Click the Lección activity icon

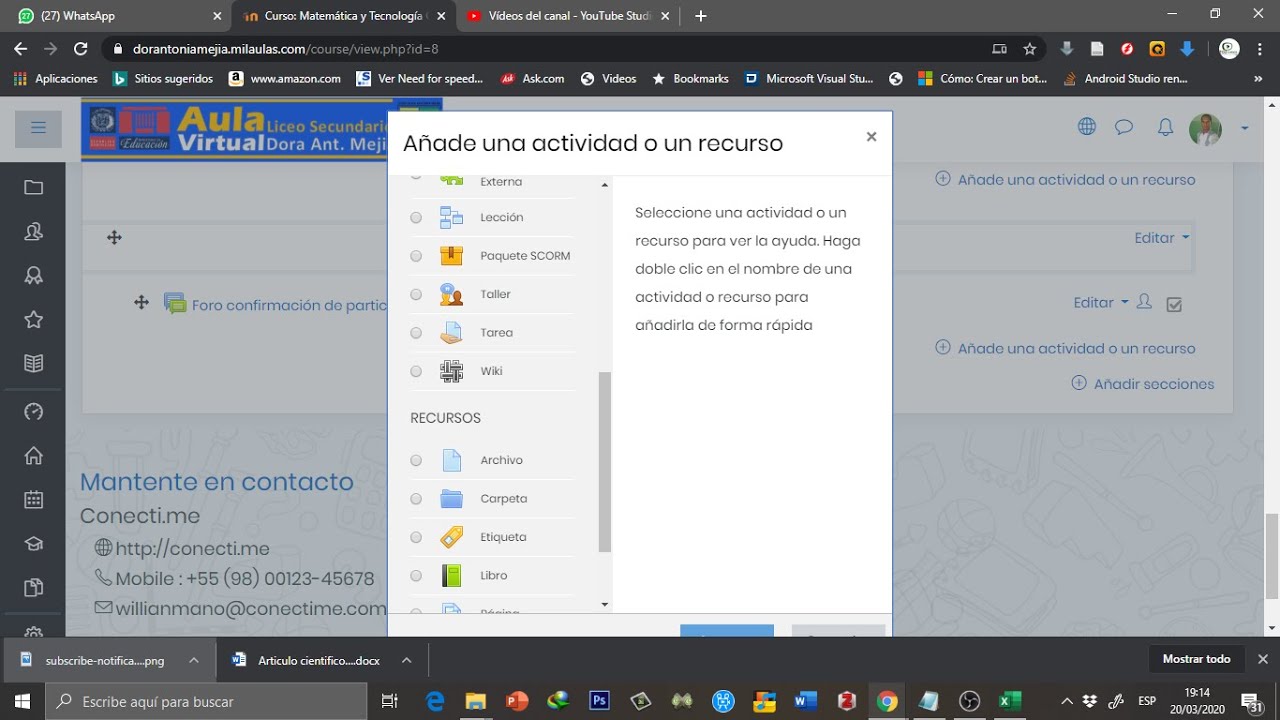tap(452, 217)
